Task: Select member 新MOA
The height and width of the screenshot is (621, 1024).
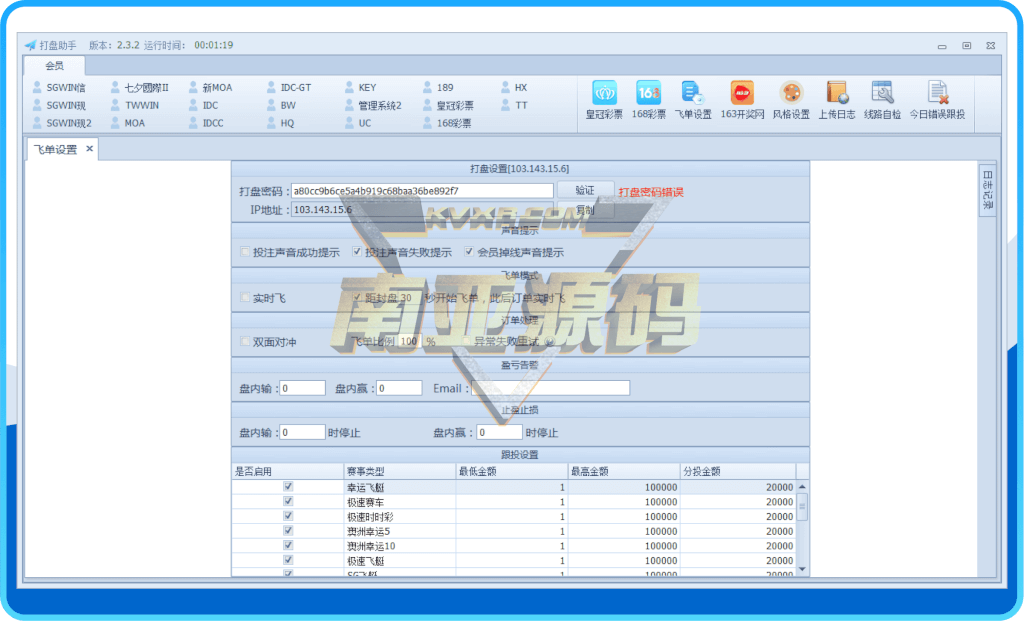Action: coord(210,88)
